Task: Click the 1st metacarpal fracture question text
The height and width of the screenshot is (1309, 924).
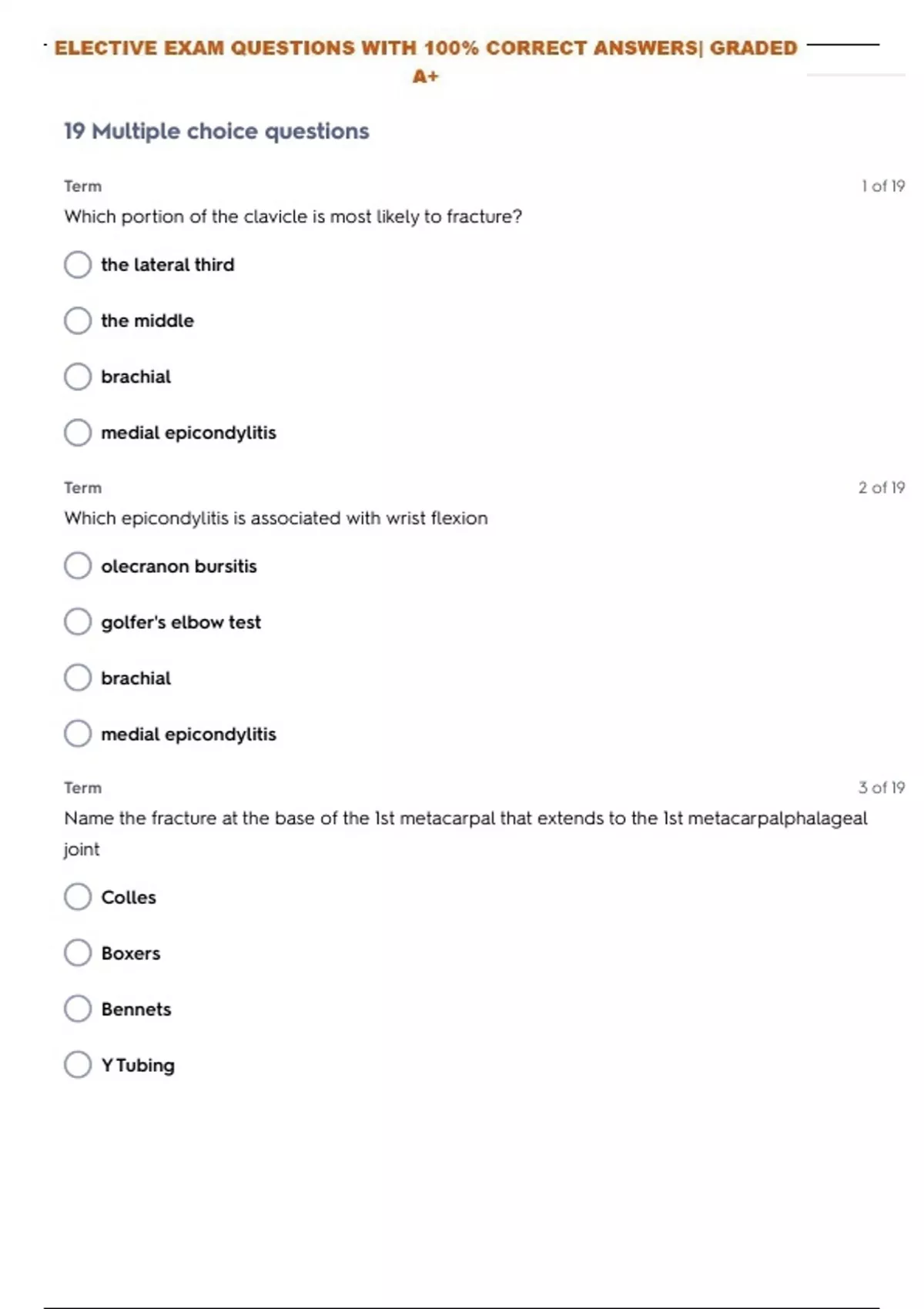Action: [465, 819]
